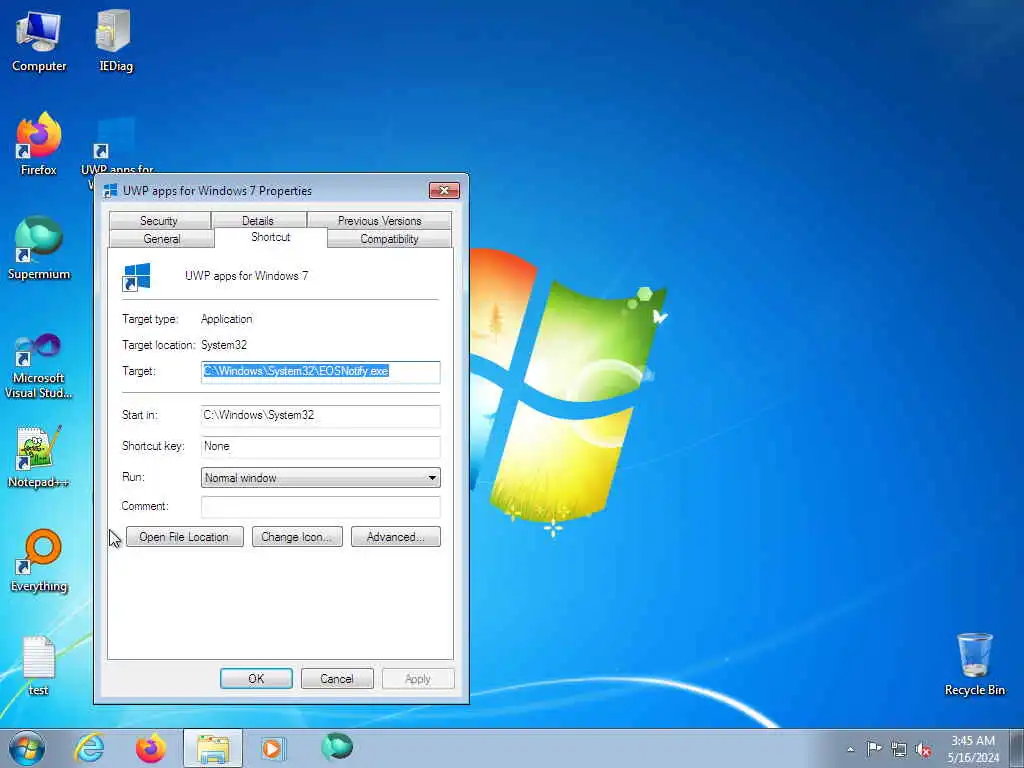Select the Recycle Bin desktop icon
The height and width of the screenshot is (768, 1024).
[974, 664]
